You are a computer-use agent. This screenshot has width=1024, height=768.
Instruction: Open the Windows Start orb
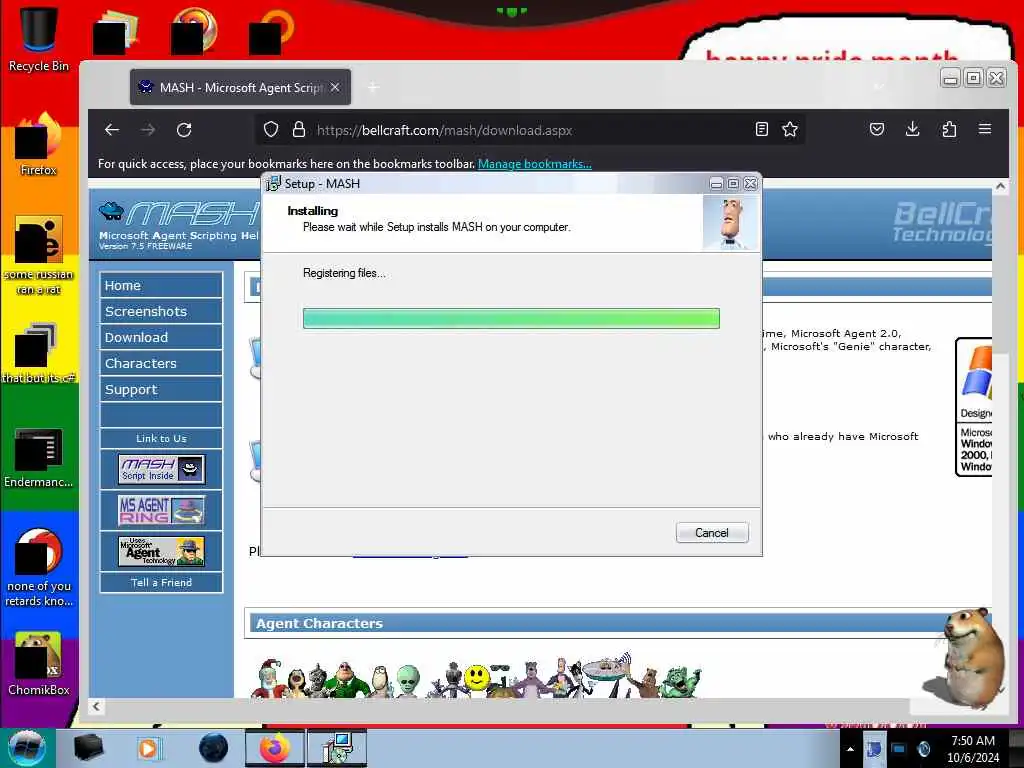27,748
